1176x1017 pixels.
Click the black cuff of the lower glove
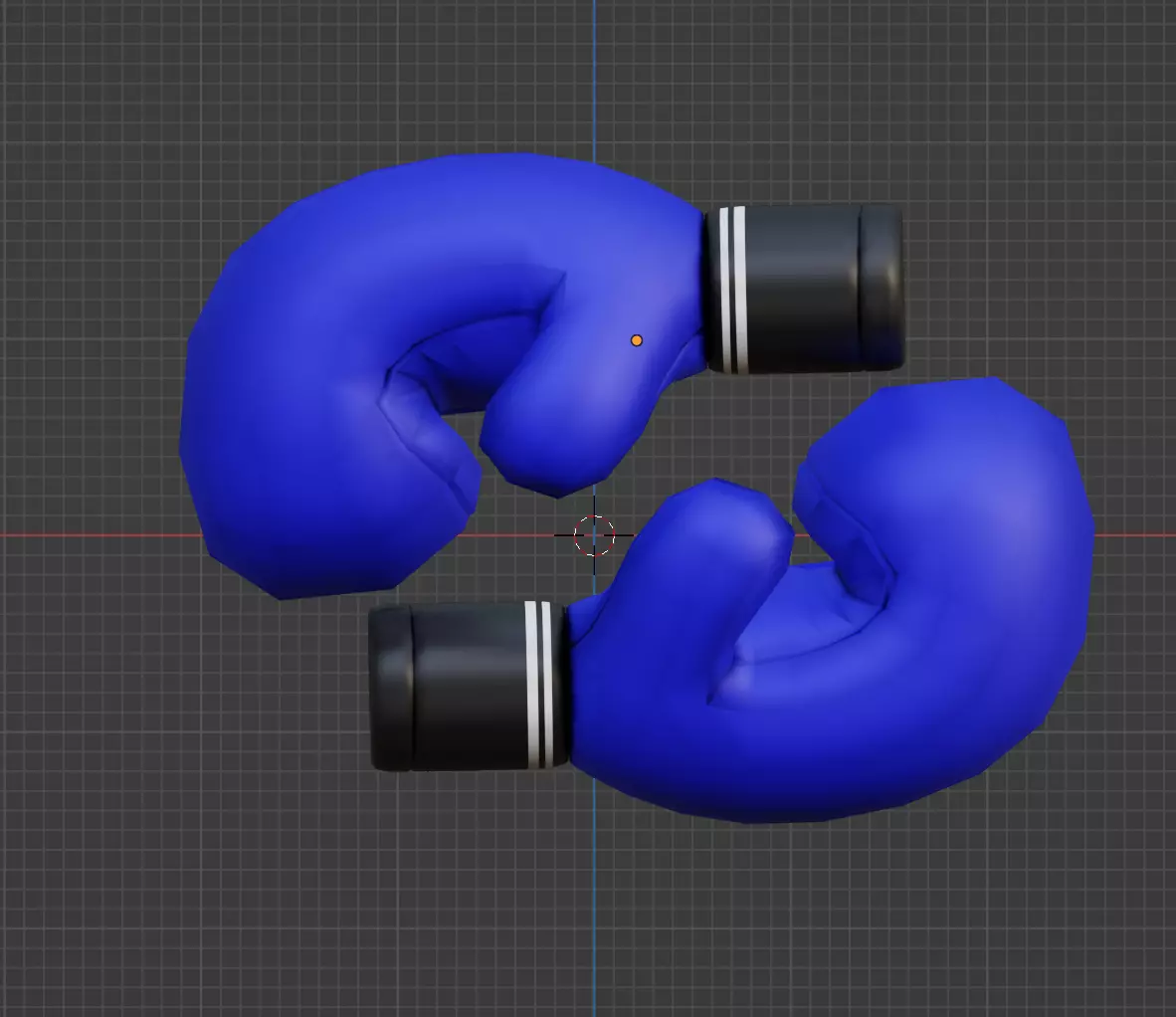coord(469,686)
